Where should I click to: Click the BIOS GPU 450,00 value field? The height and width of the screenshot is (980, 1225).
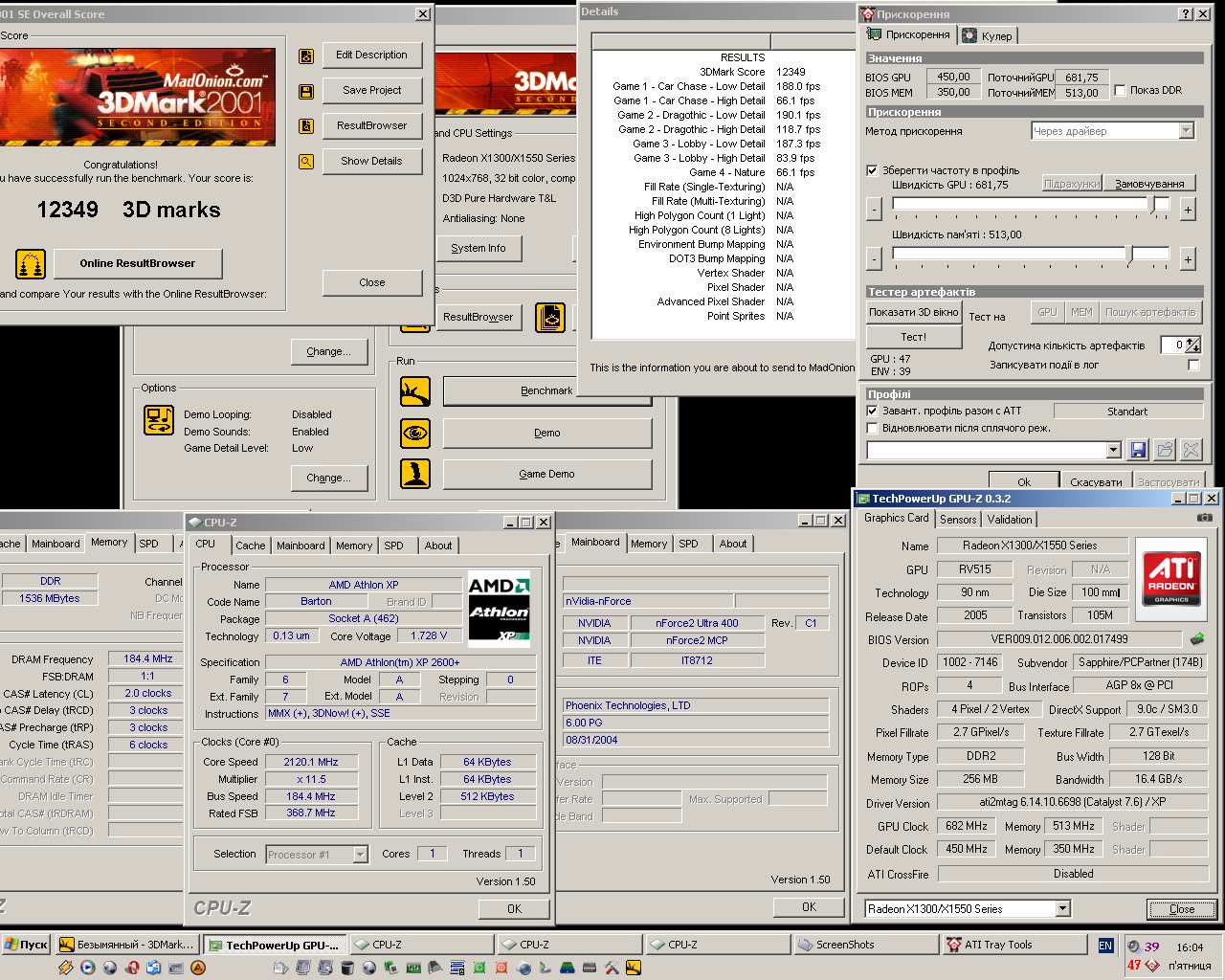[952, 77]
